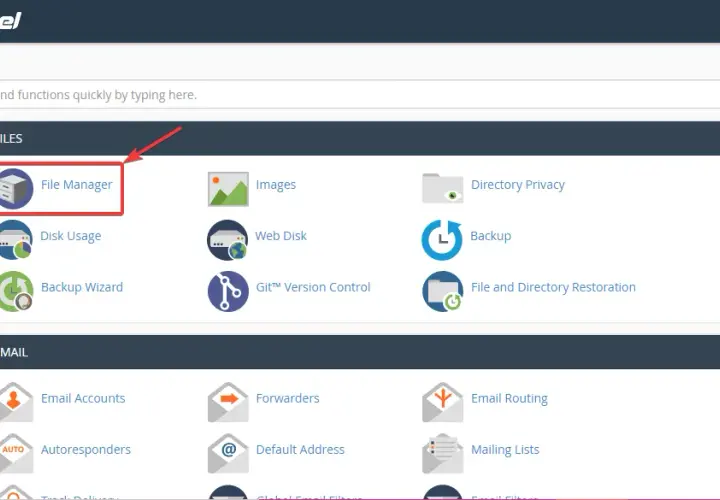Click the File Manager link text

(x=77, y=185)
